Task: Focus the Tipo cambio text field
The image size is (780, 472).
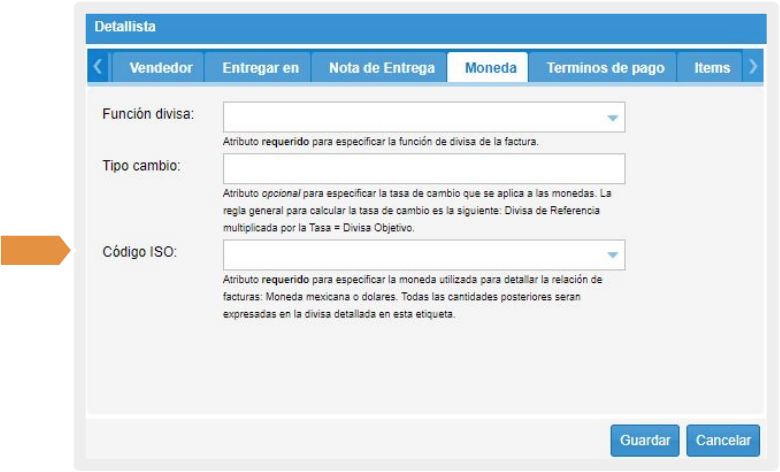Action: 424,169
